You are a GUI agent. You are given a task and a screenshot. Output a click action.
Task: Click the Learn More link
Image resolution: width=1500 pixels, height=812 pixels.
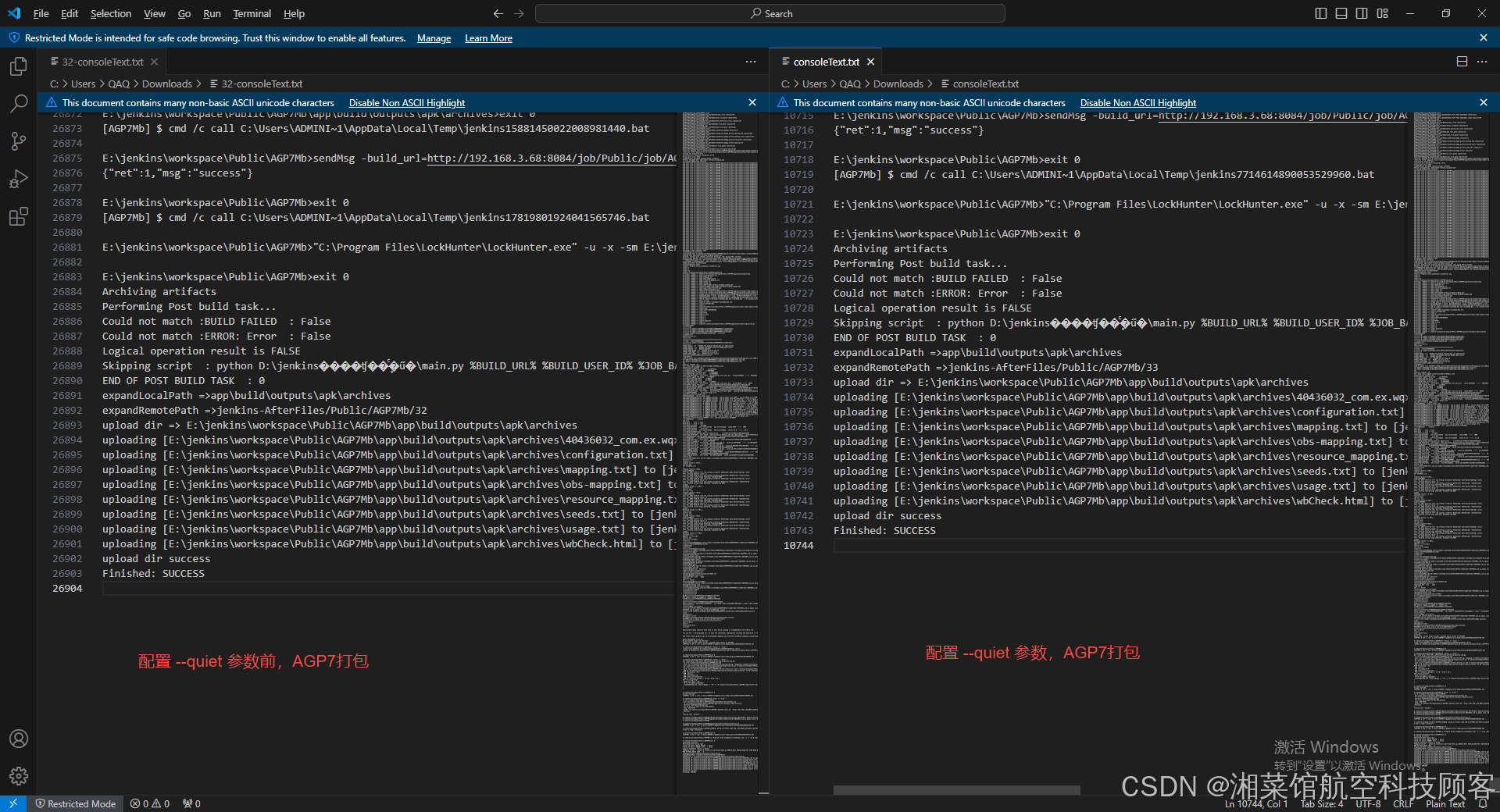coord(488,37)
